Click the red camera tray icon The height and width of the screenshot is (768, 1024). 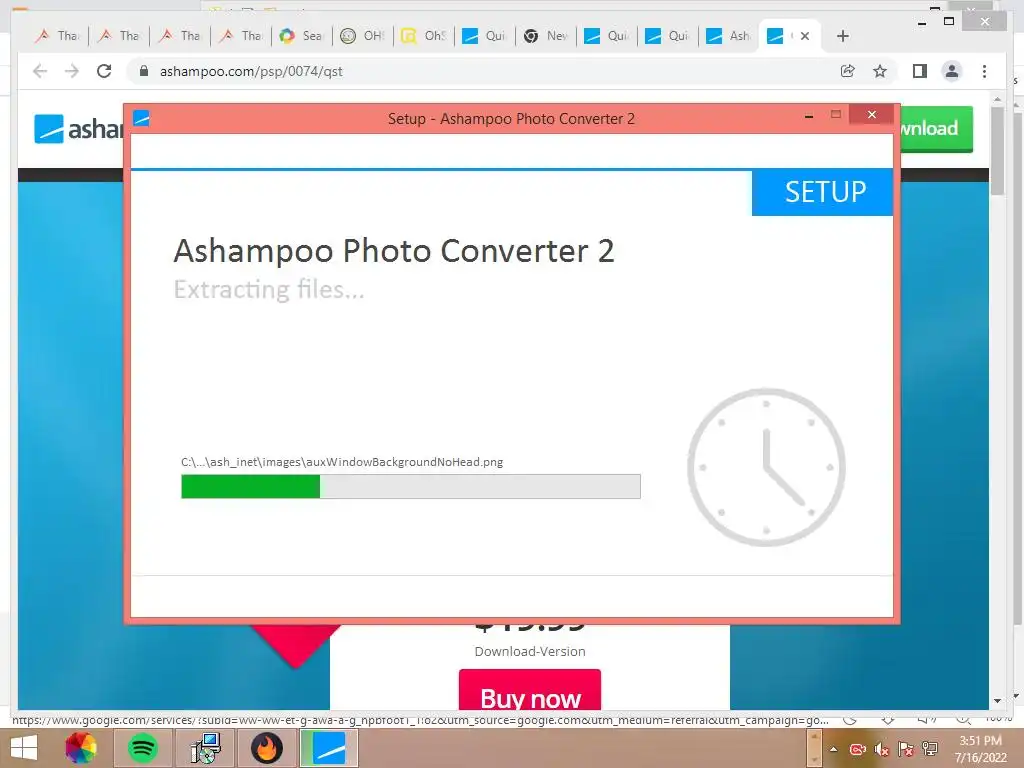pos(857,750)
